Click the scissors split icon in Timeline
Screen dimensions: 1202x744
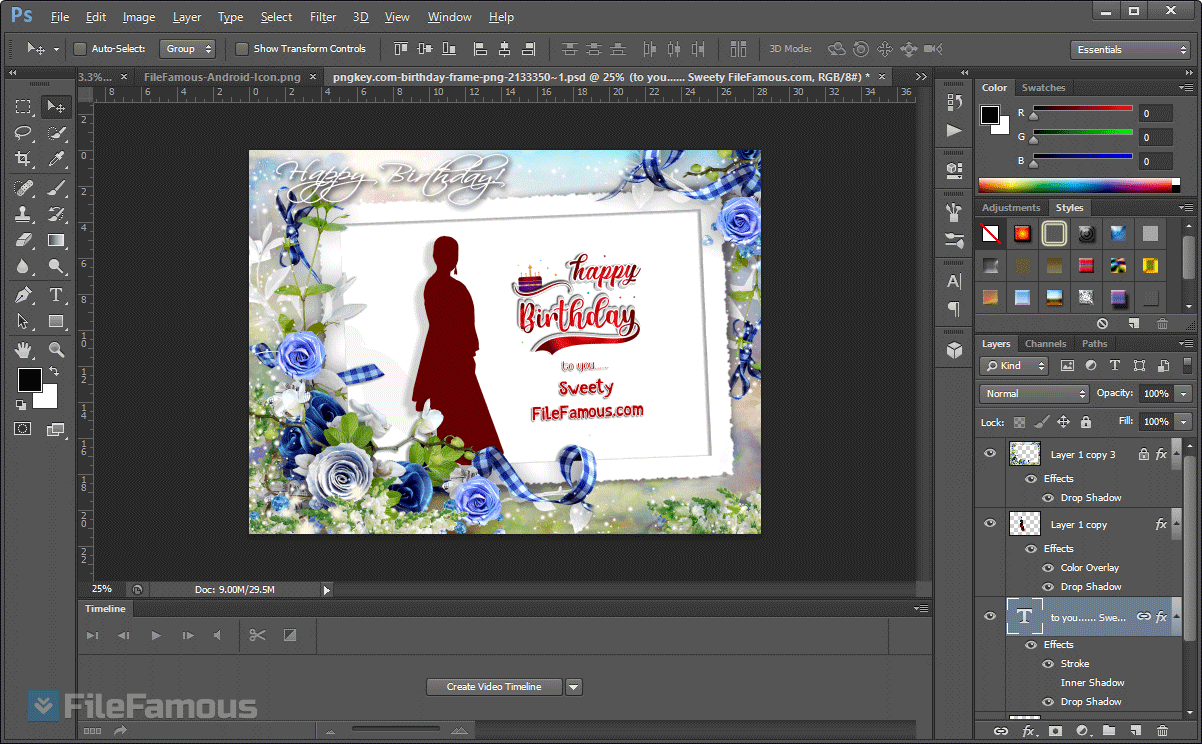257,635
